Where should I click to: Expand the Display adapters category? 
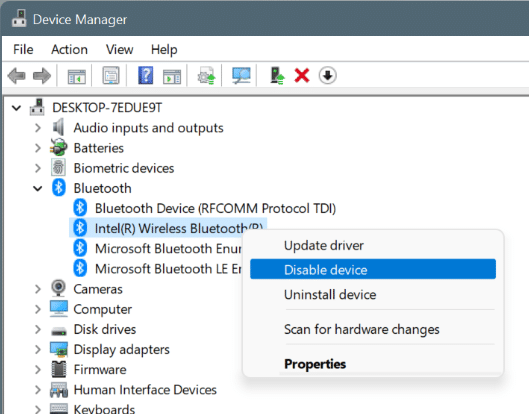38,350
